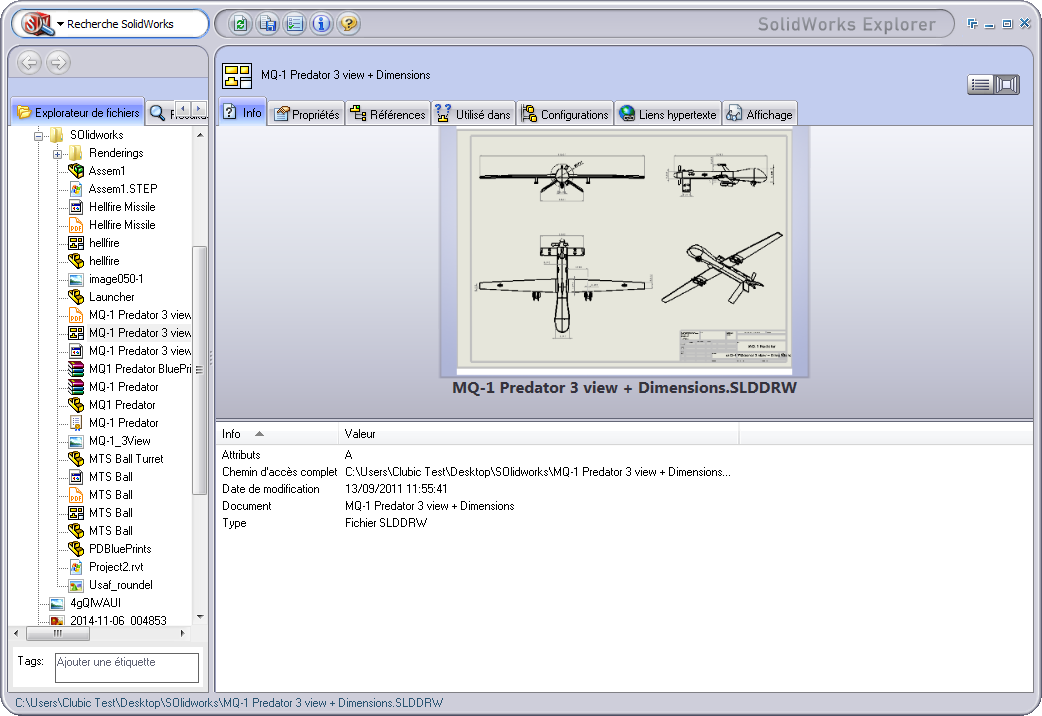The height and width of the screenshot is (716, 1042).
Task: Open the search type dropdown arrow
Action: coord(60,24)
